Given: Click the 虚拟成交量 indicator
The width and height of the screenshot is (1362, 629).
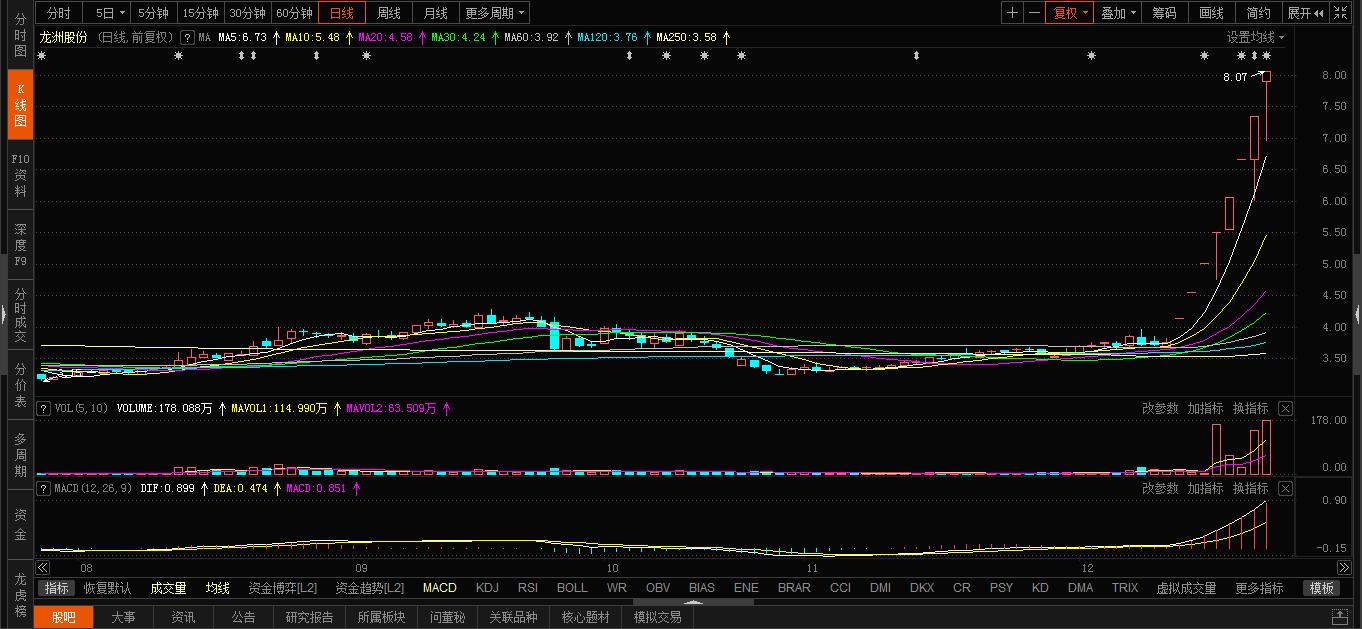Looking at the screenshot, I should 1186,588.
